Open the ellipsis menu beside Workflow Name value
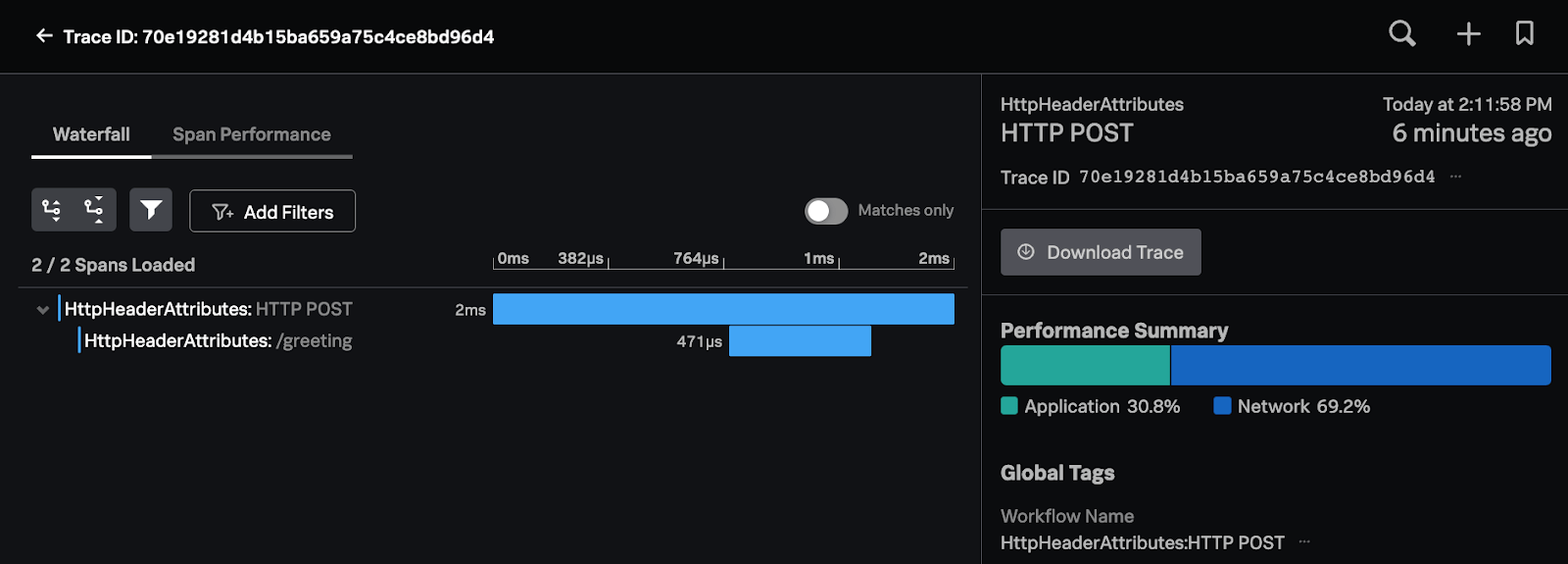This screenshot has width=1568, height=564. click(1304, 541)
